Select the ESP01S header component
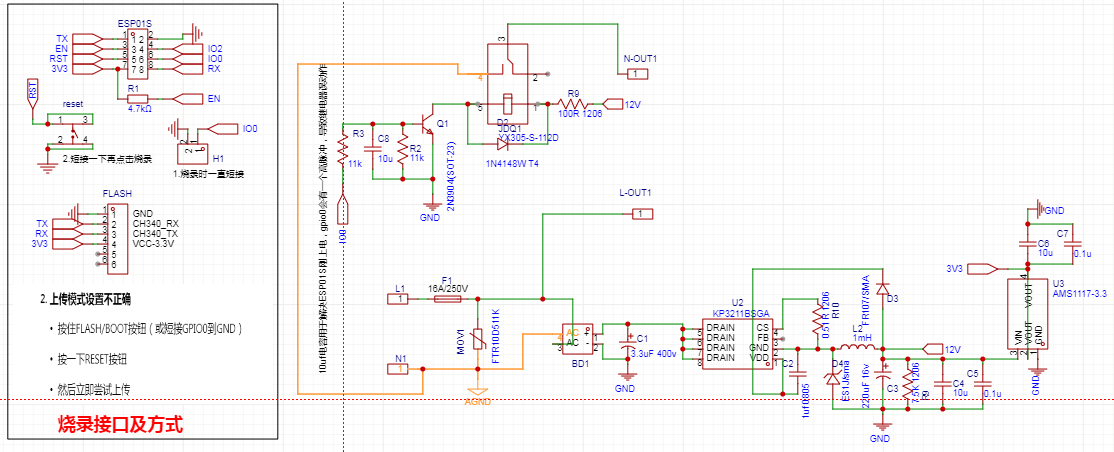 point(138,53)
